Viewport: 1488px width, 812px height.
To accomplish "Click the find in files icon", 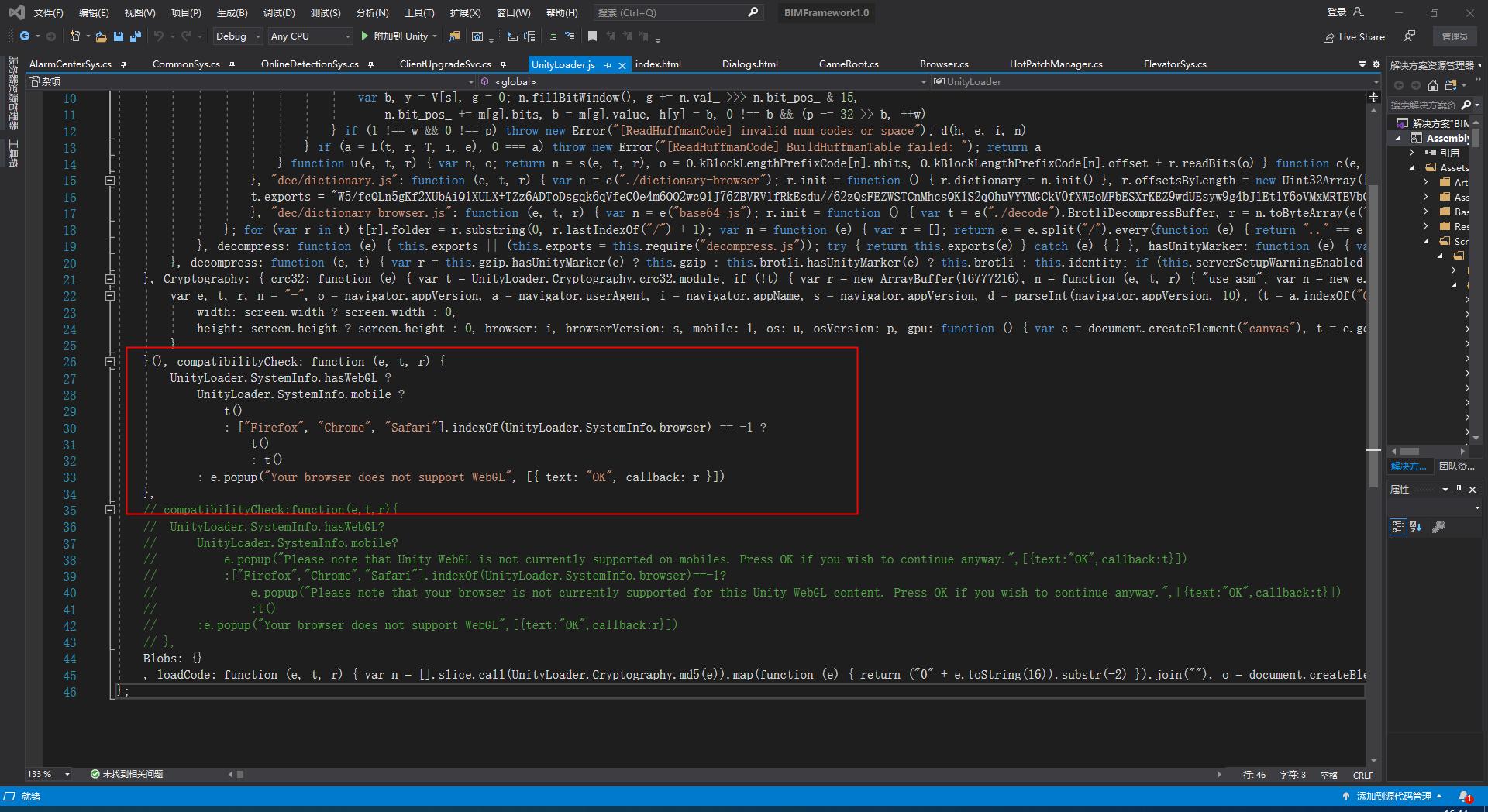I will pyautogui.click(x=454, y=36).
